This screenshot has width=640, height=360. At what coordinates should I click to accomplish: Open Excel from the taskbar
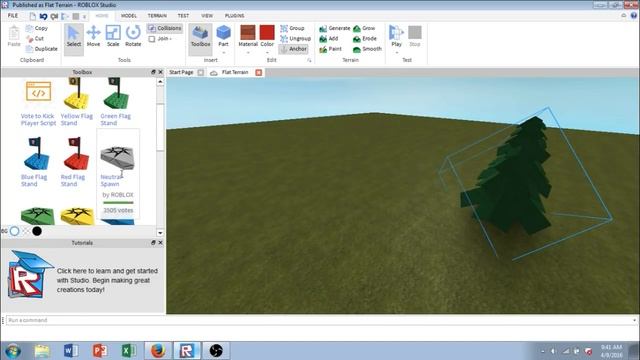(x=129, y=351)
